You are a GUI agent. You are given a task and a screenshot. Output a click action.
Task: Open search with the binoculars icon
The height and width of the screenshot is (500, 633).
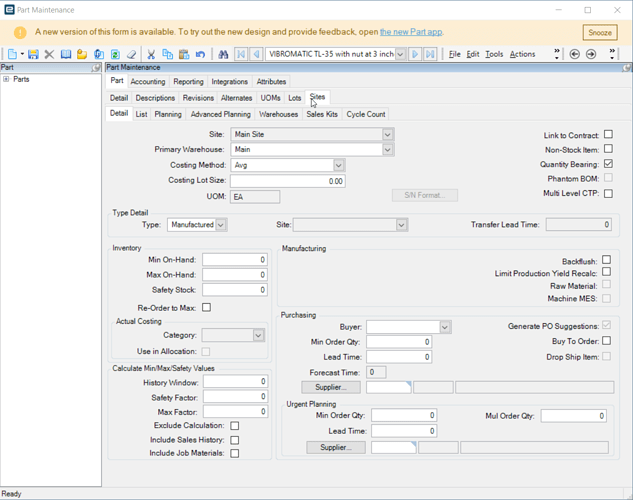pyautogui.click(x=223, y=54)
